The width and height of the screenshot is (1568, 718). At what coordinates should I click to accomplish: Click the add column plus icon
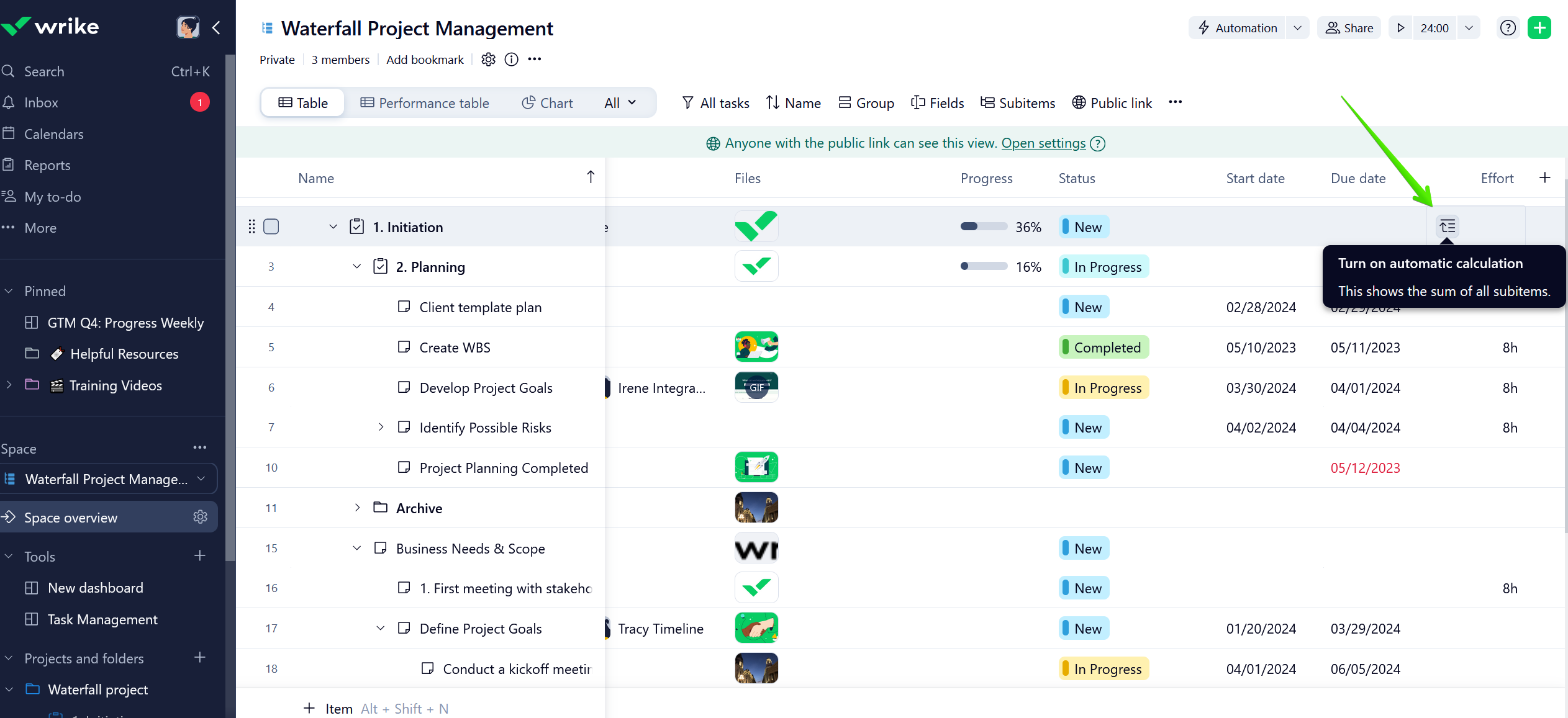coord(1545,178)
